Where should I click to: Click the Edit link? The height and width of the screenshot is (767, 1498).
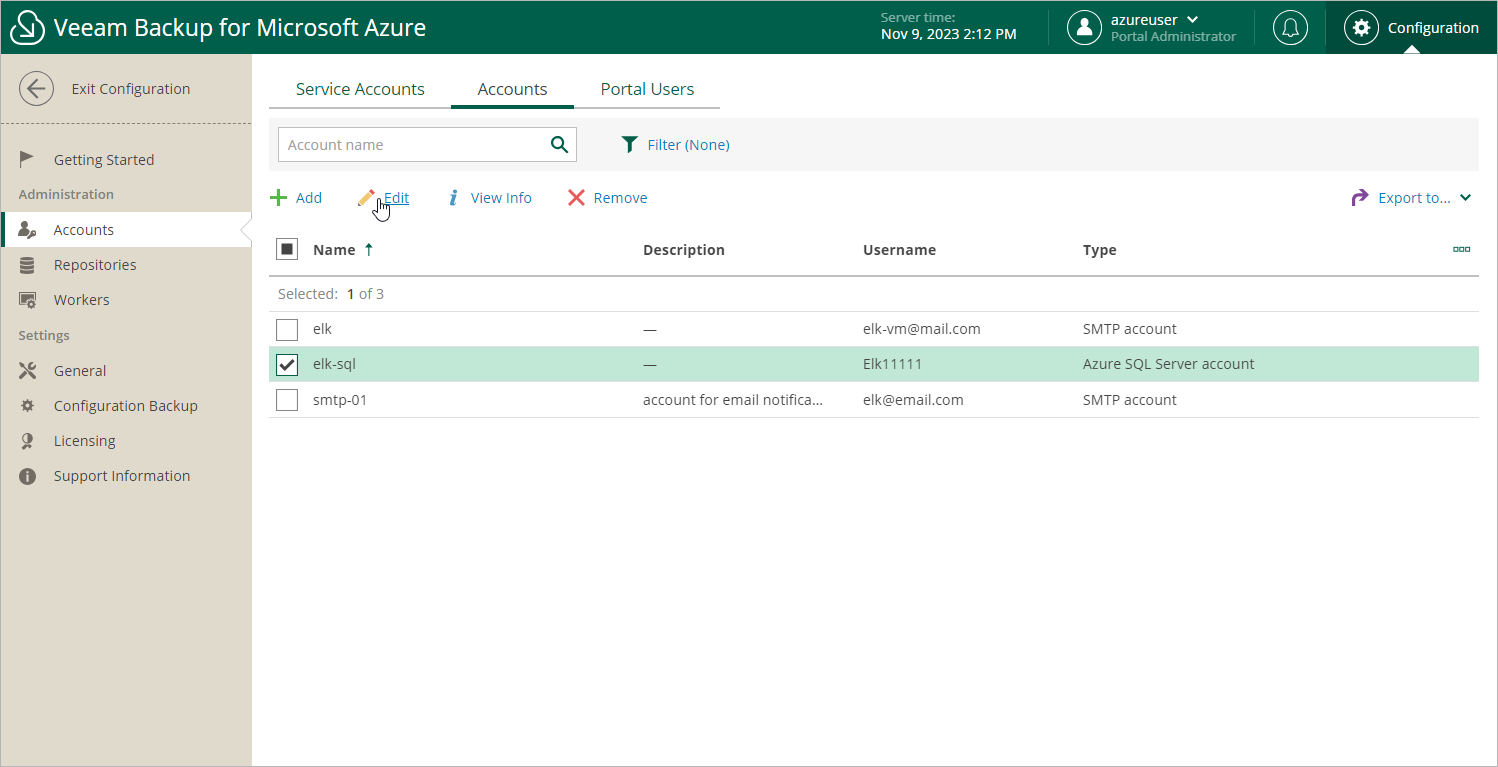(397, 198)
